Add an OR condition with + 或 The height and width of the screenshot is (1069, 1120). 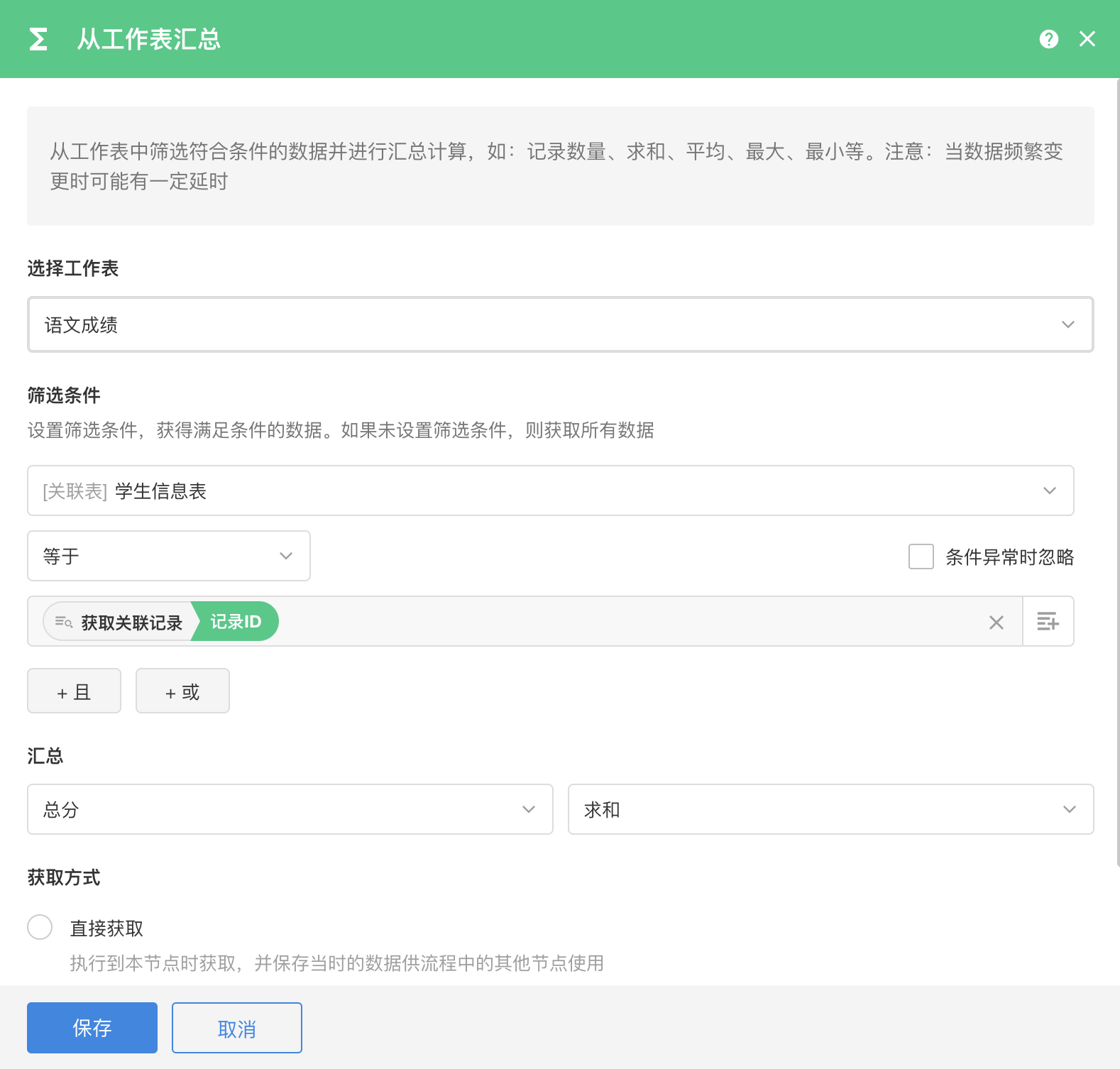(x=182, y=691)
